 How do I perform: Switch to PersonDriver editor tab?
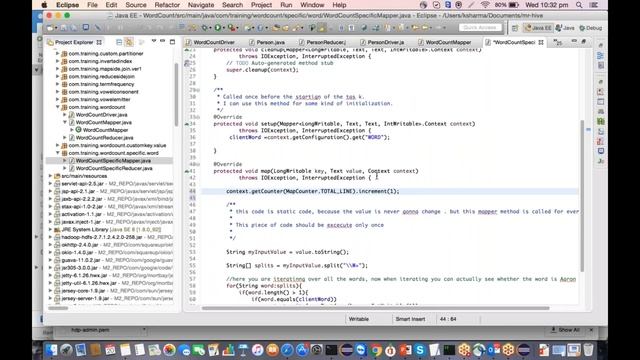click(x=385, y=42)
